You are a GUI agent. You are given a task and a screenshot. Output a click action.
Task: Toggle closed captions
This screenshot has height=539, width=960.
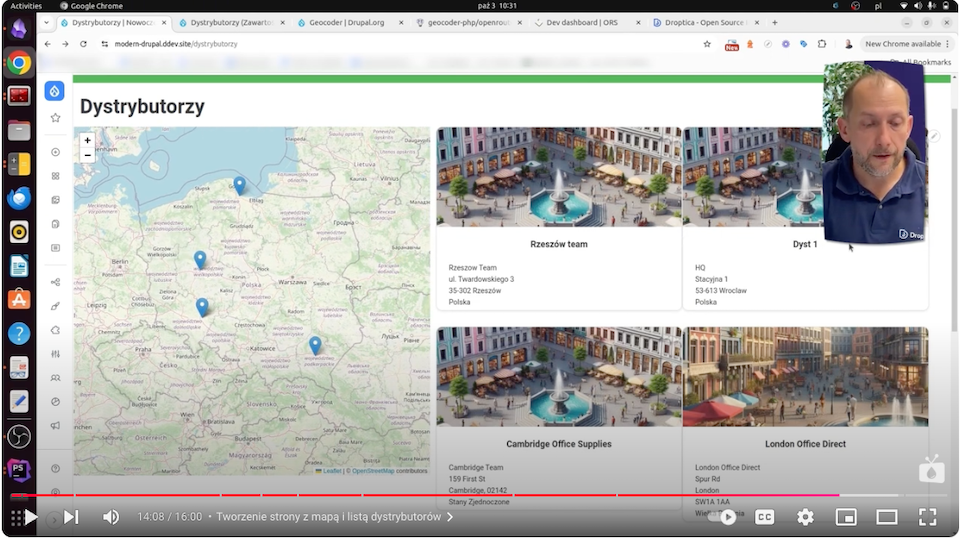tap(765, 518)
